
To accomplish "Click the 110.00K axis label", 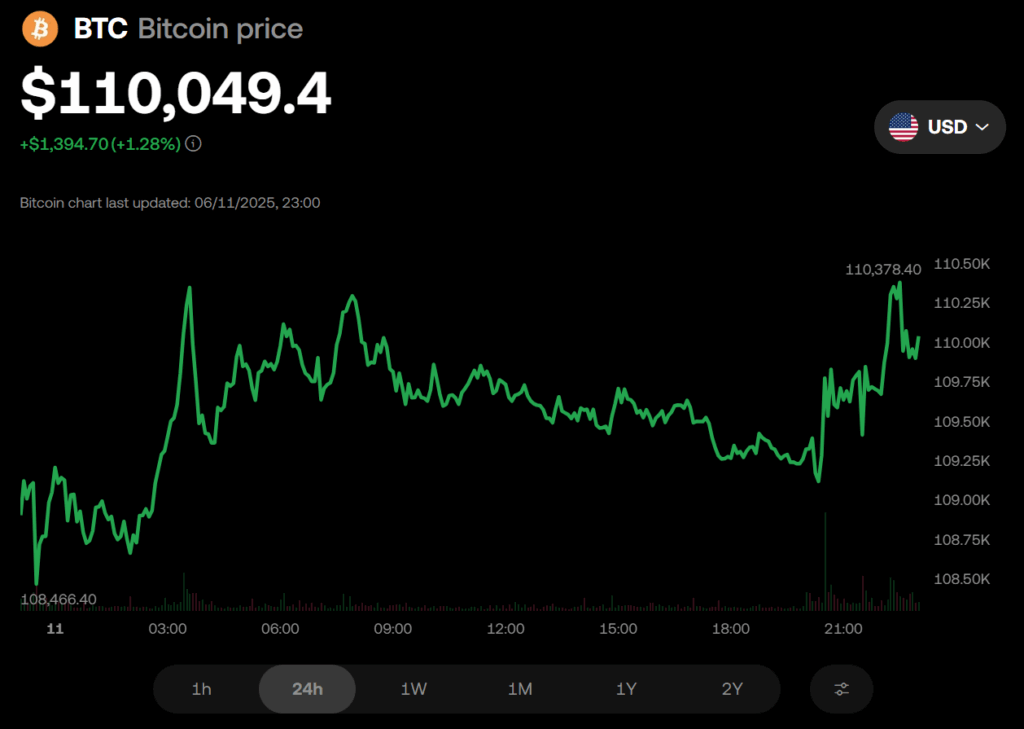I will (962, 343).
